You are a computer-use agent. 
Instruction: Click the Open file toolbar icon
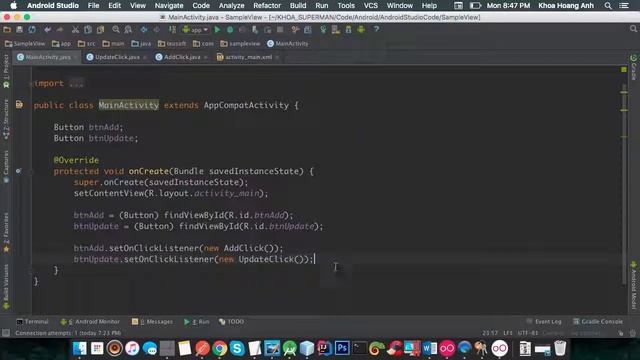point(7,29)
